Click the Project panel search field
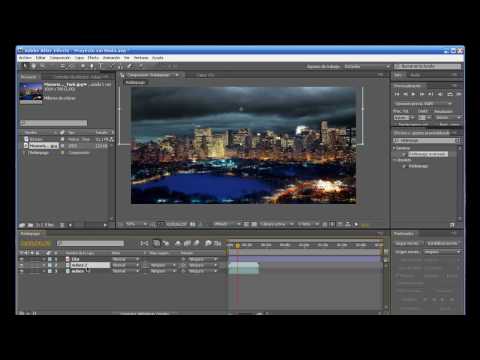Viewport: 480px width, 360px height. pyautogui.click(x=53, y=123)
